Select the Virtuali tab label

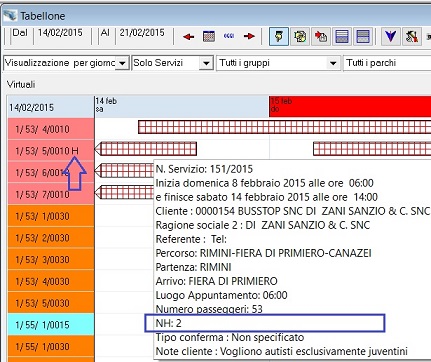[x=21, y=84]
